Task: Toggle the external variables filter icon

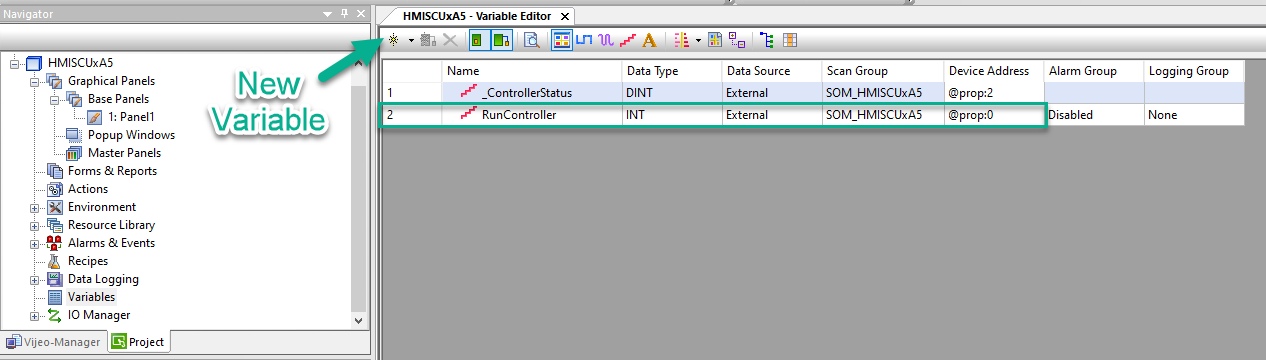Action: pyautogui.click(x=501, y=41)
